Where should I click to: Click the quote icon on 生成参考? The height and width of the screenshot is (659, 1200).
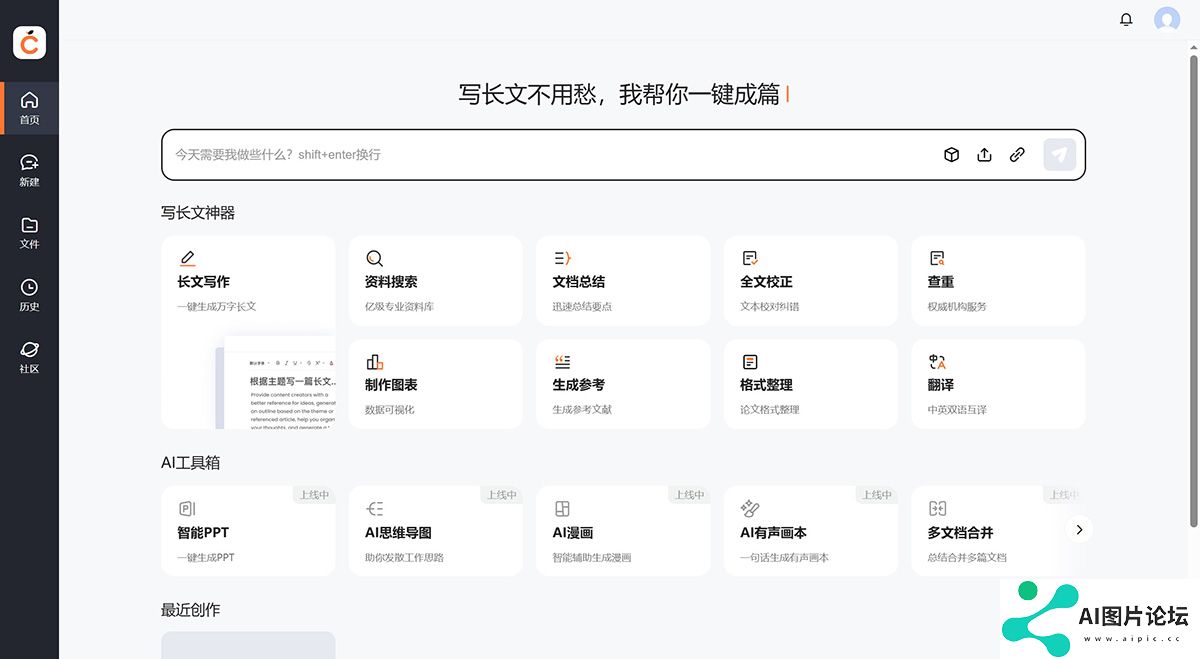(x=562, y=361)
